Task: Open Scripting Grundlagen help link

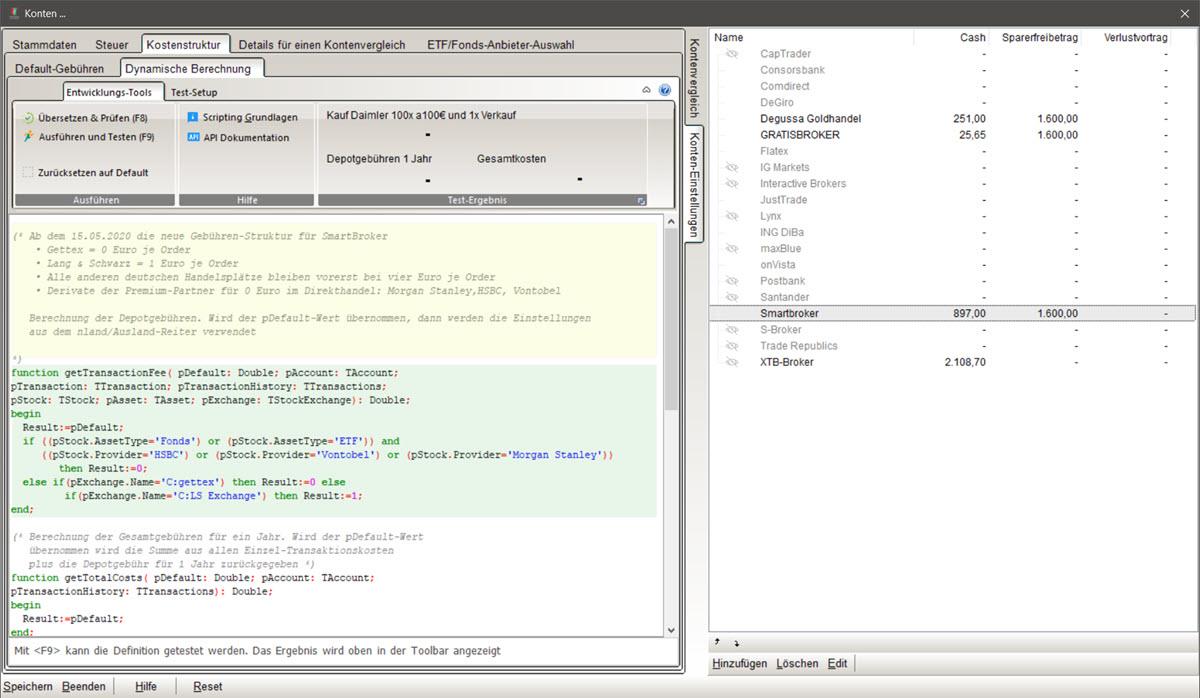Action: (242, 118)
